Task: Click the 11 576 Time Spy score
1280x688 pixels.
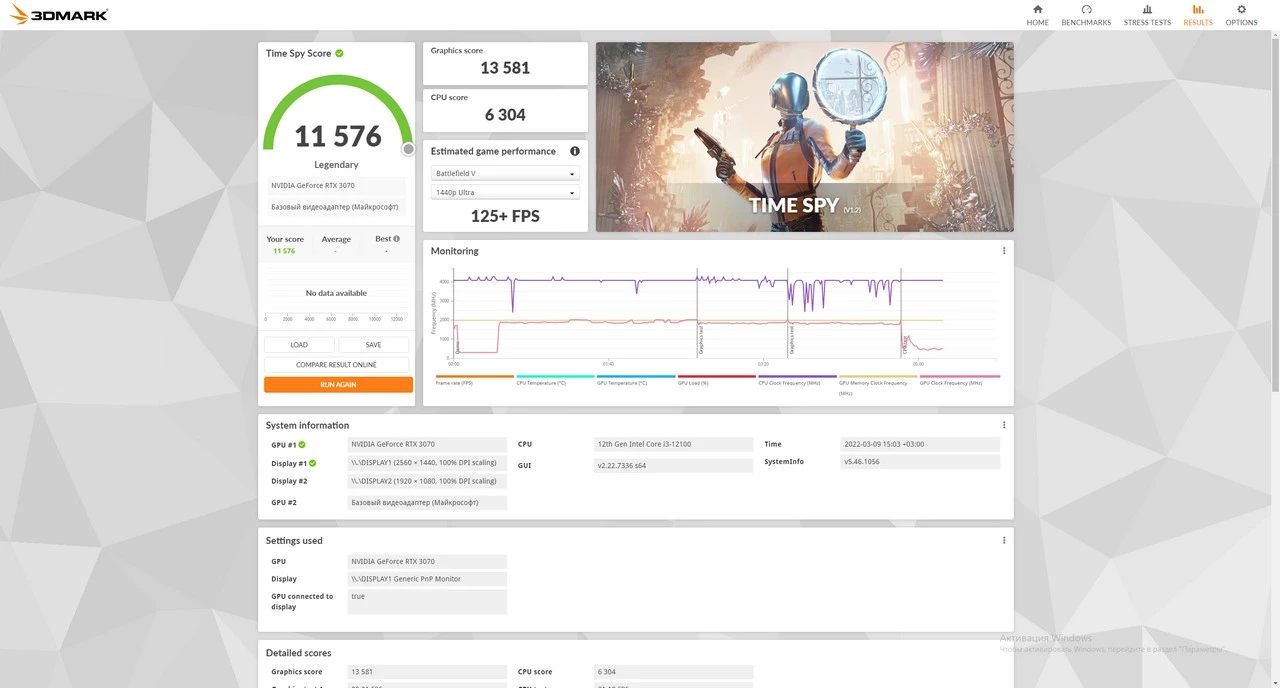Action: pyautogui.click(x=338, y=136)
